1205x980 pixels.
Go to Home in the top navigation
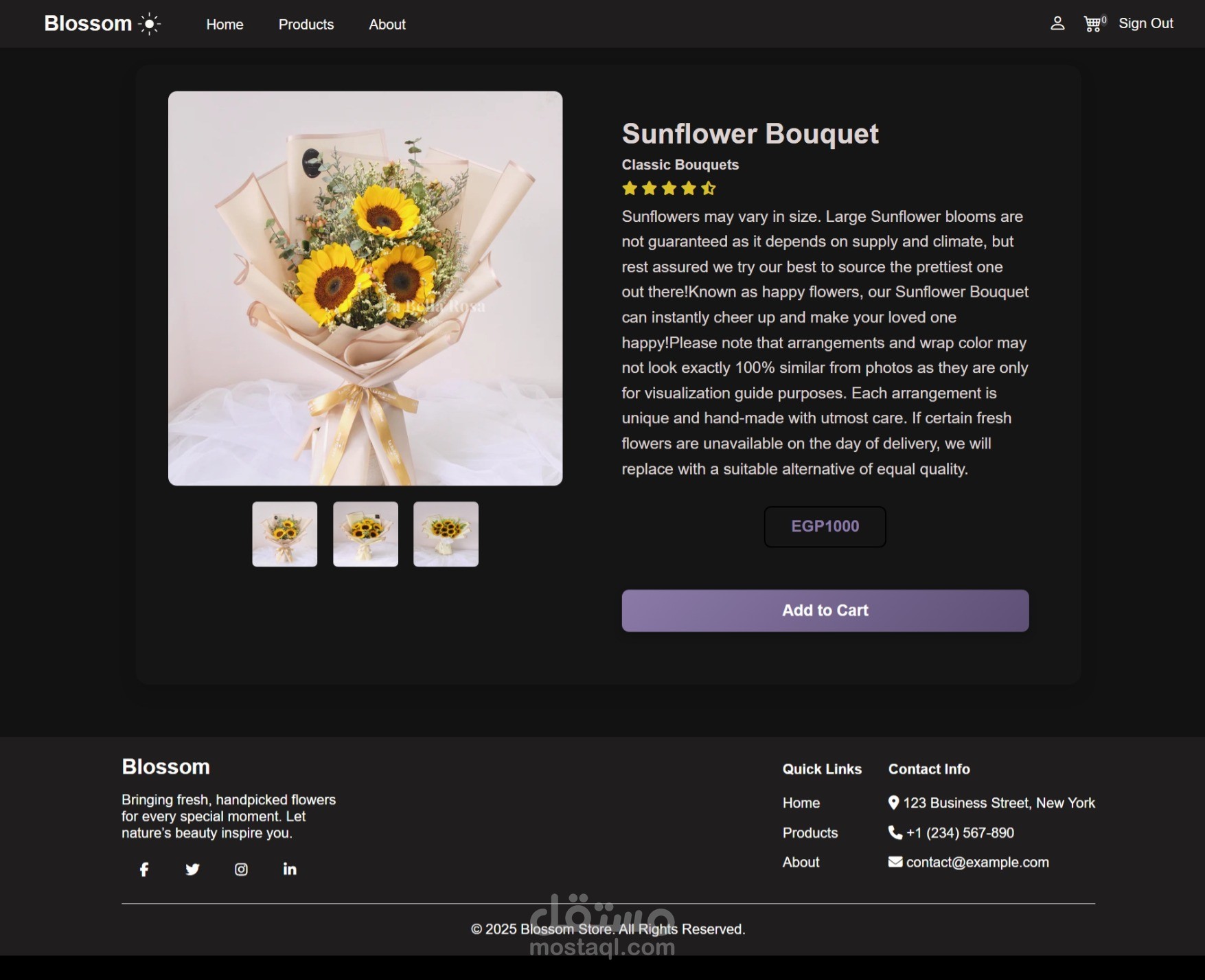(x=225, y=24)
